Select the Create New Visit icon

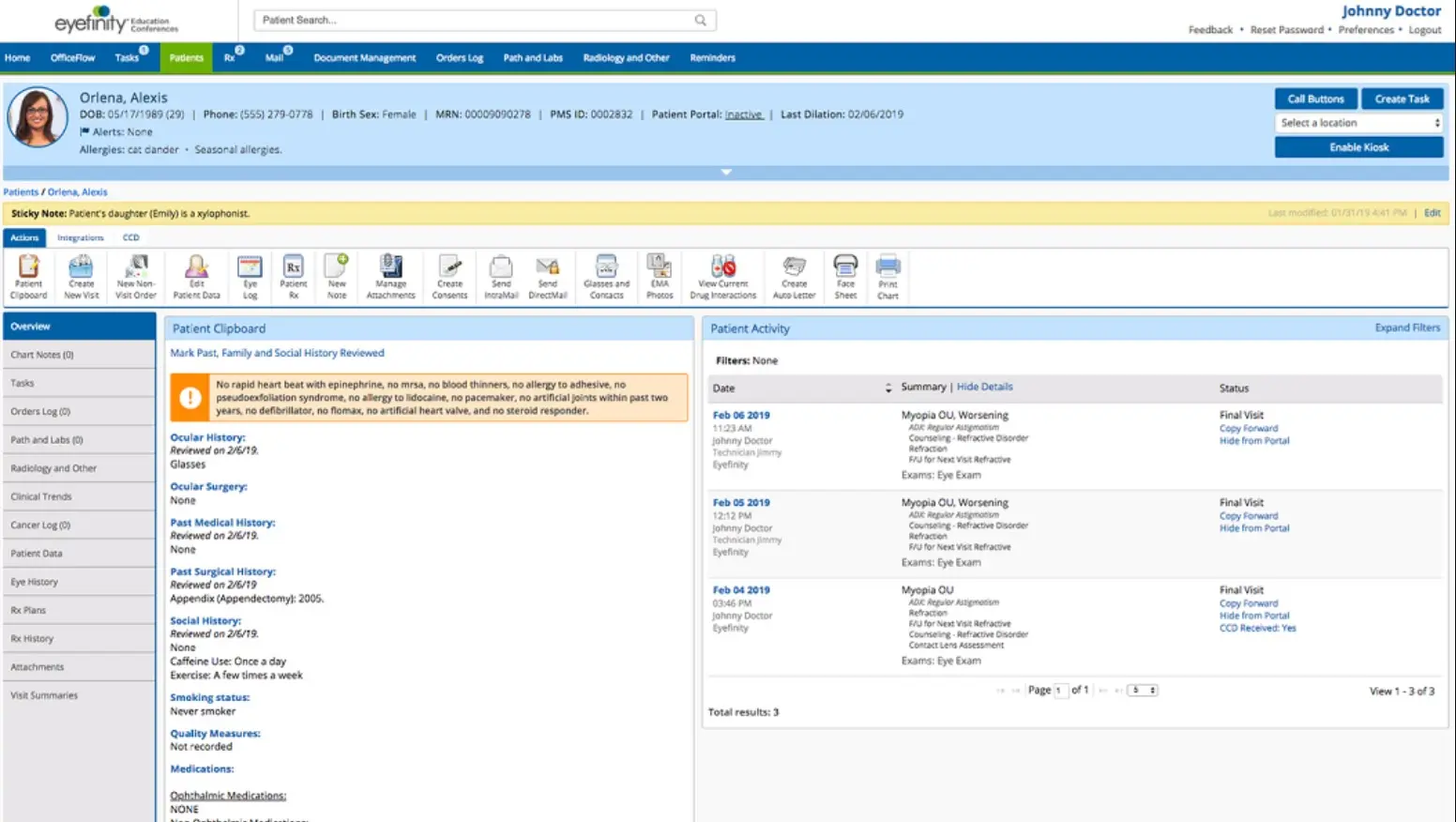tap(81, 275)
